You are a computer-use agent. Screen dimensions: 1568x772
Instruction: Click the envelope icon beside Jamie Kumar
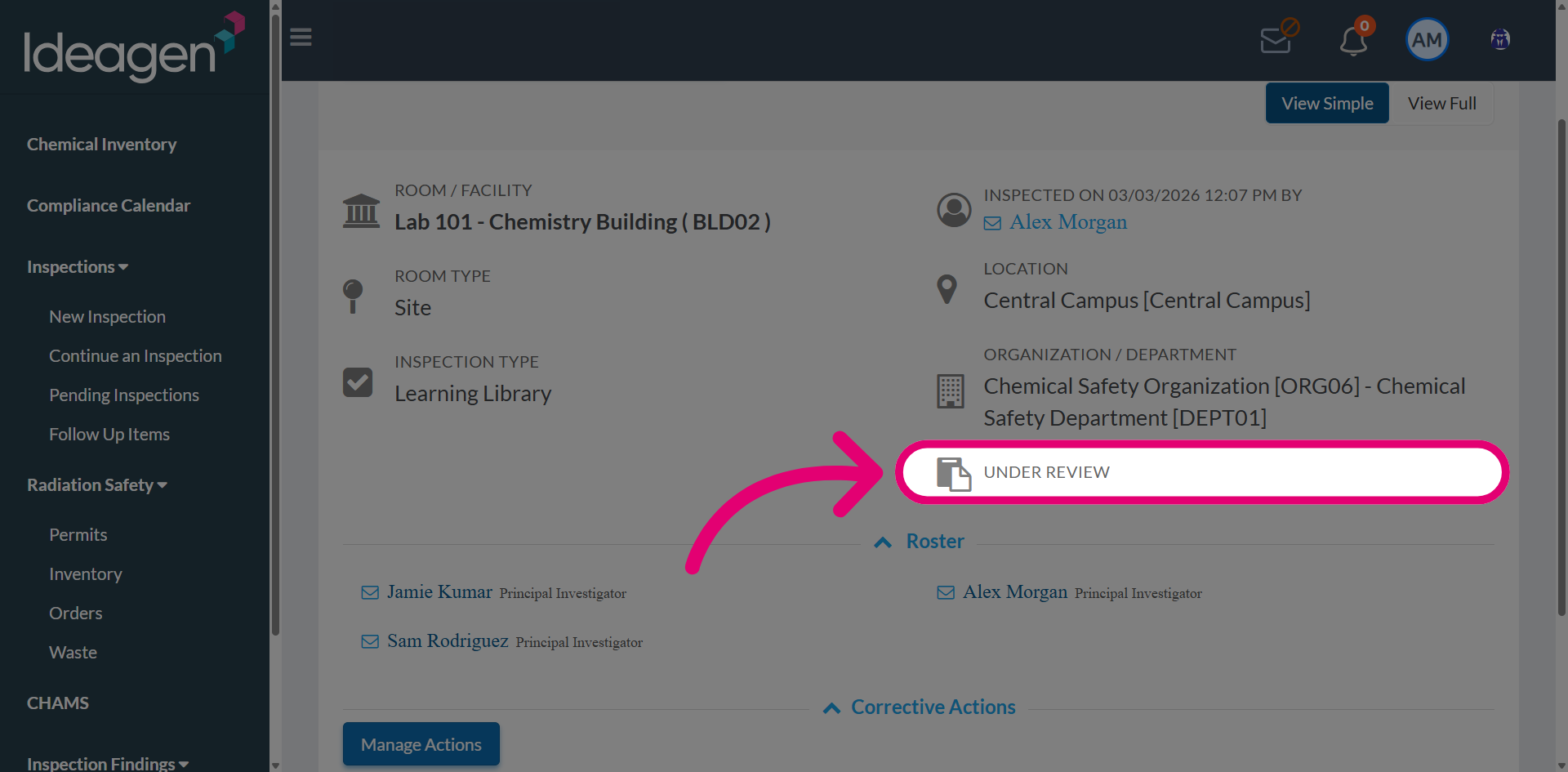point(370,593)
